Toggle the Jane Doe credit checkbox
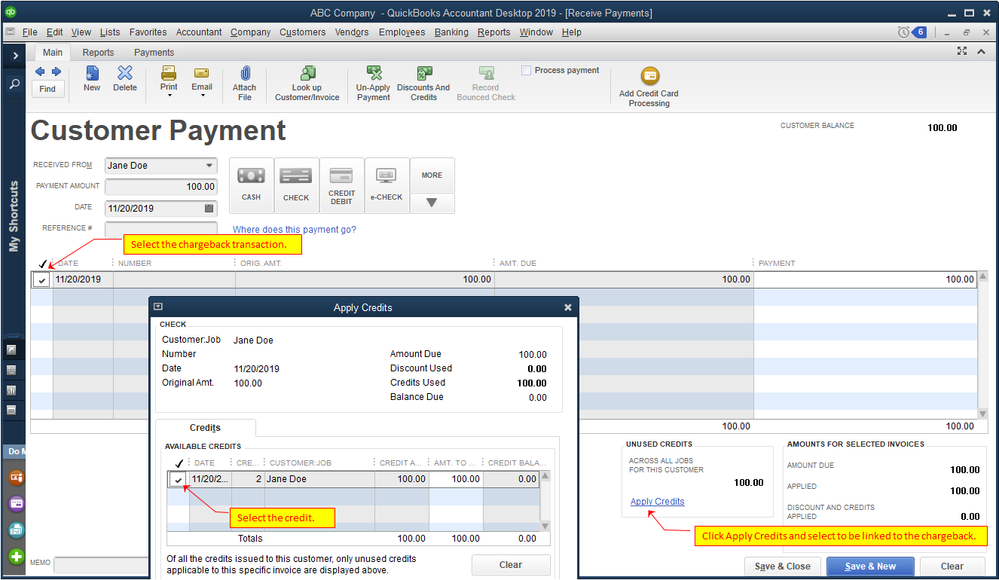 [x=178, y=479]
